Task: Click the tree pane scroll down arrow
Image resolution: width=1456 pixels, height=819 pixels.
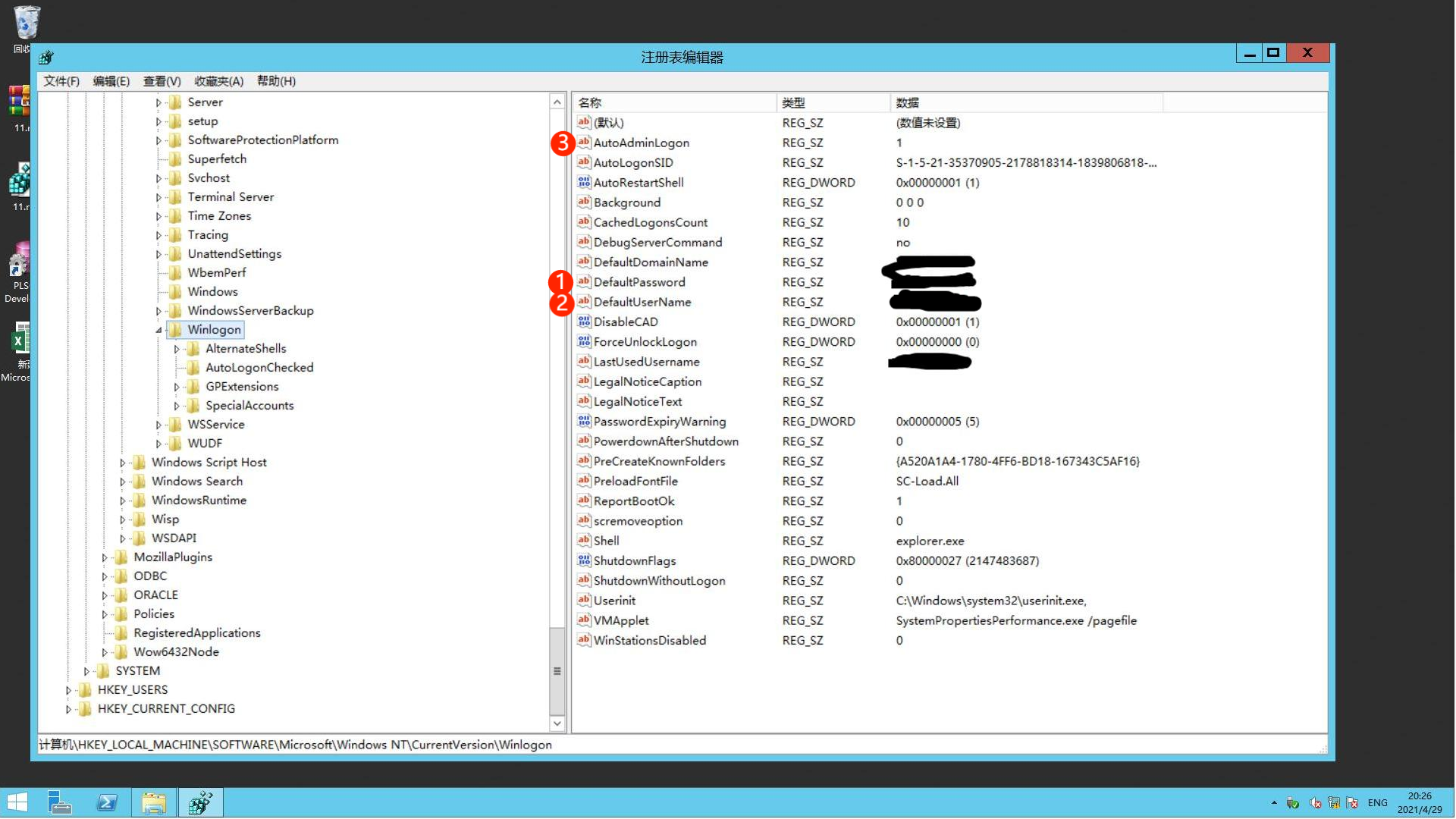Action: tap(557, 723)
